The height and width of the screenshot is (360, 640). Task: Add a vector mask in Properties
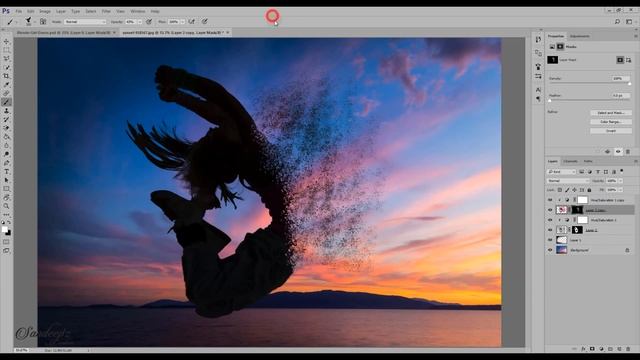coord(629,60)
